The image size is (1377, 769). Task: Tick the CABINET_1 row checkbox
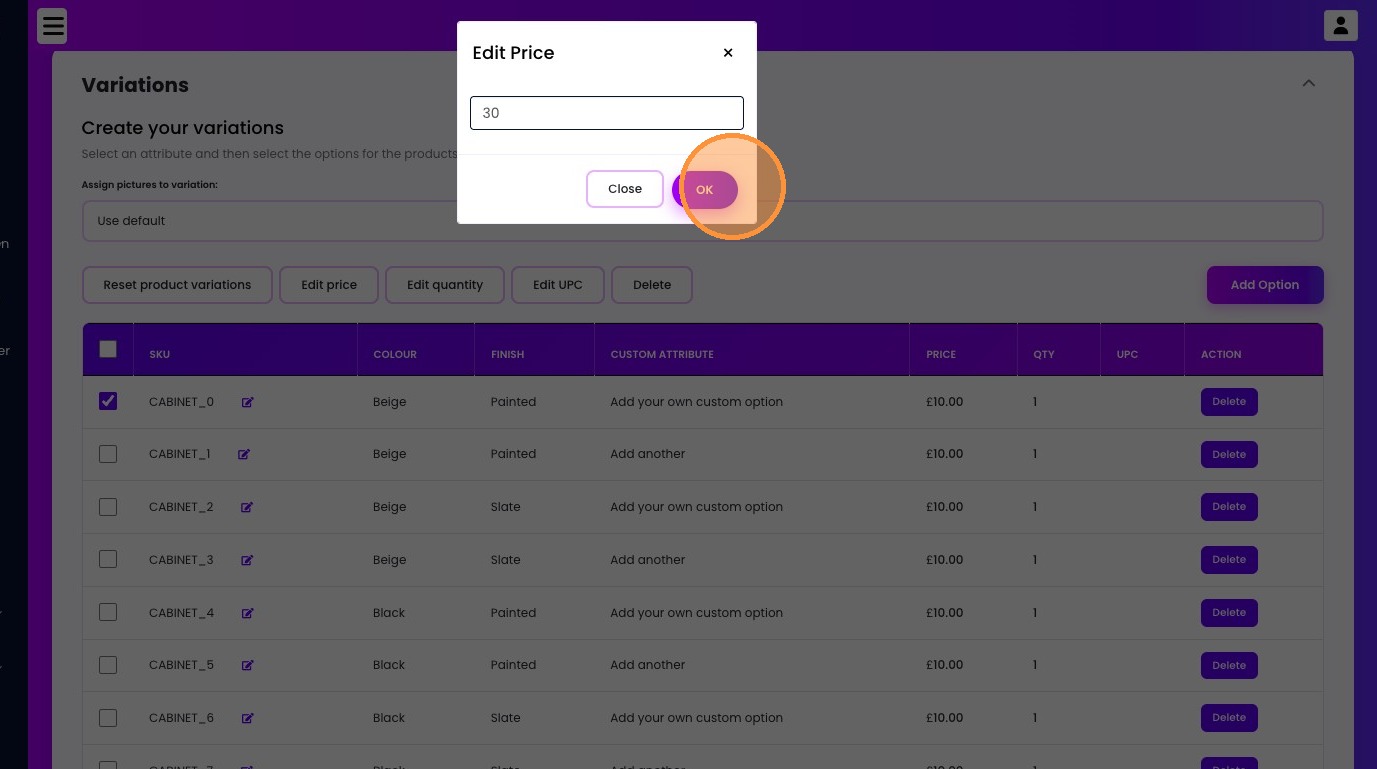(108, 454)
